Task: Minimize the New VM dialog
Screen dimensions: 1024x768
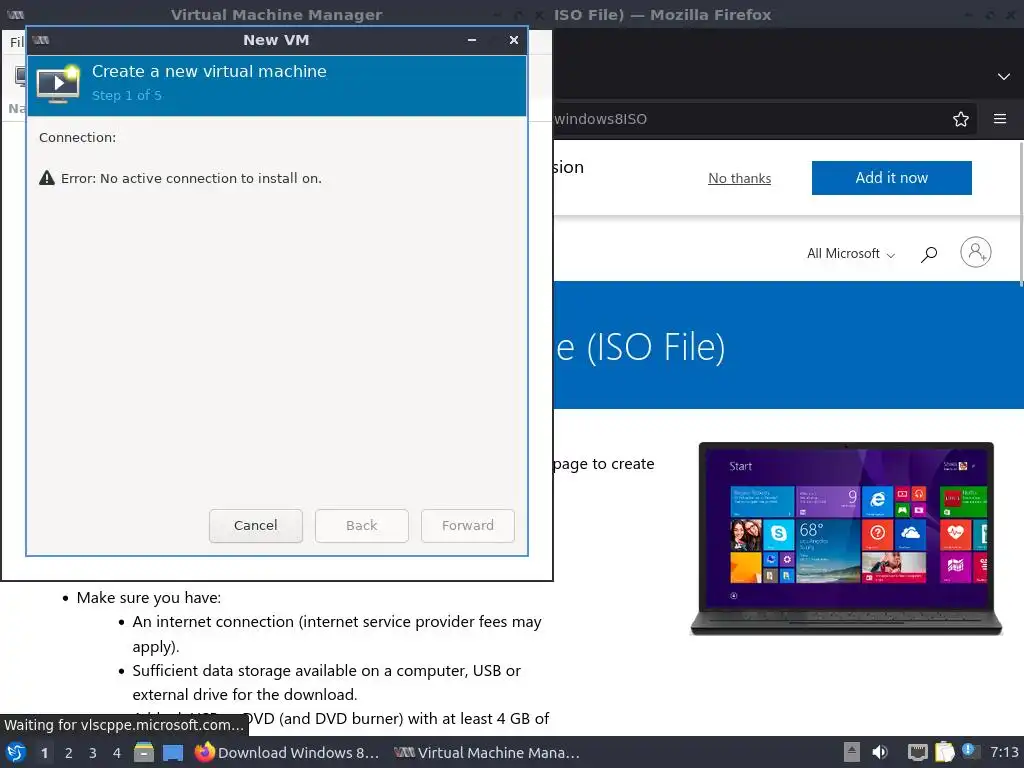Action: pos(472,40)
